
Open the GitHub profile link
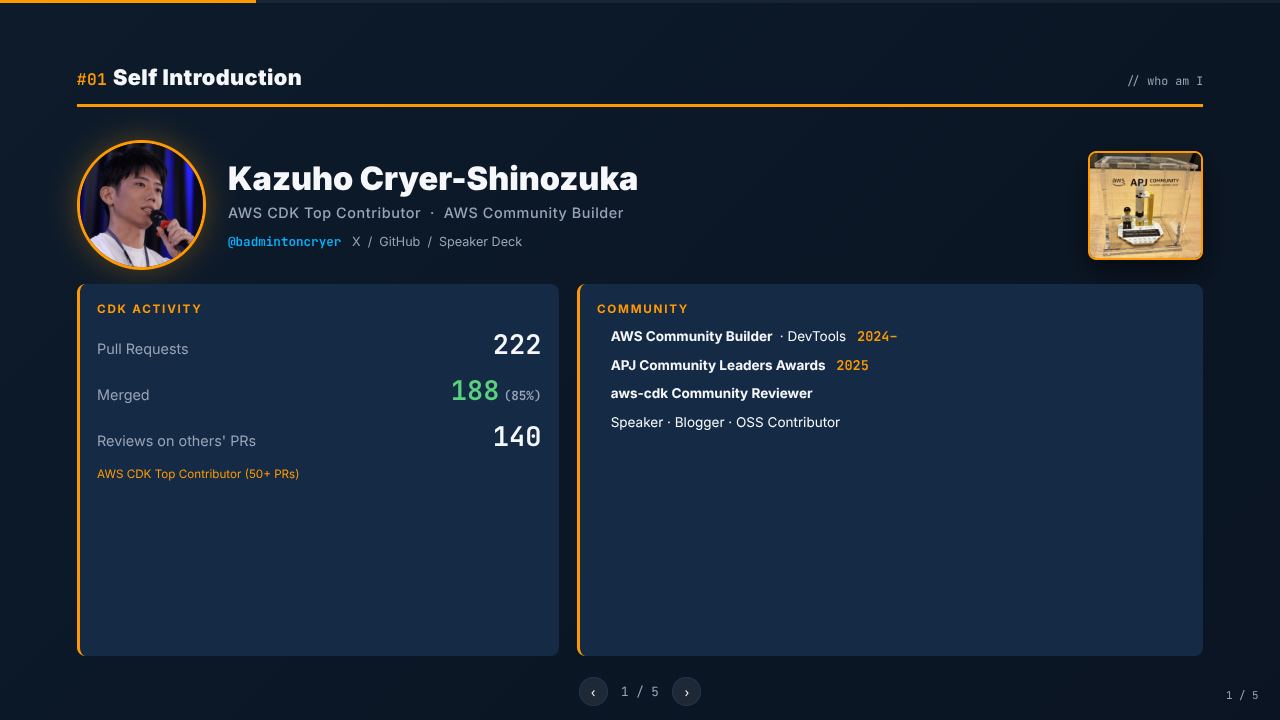point(399,242)
